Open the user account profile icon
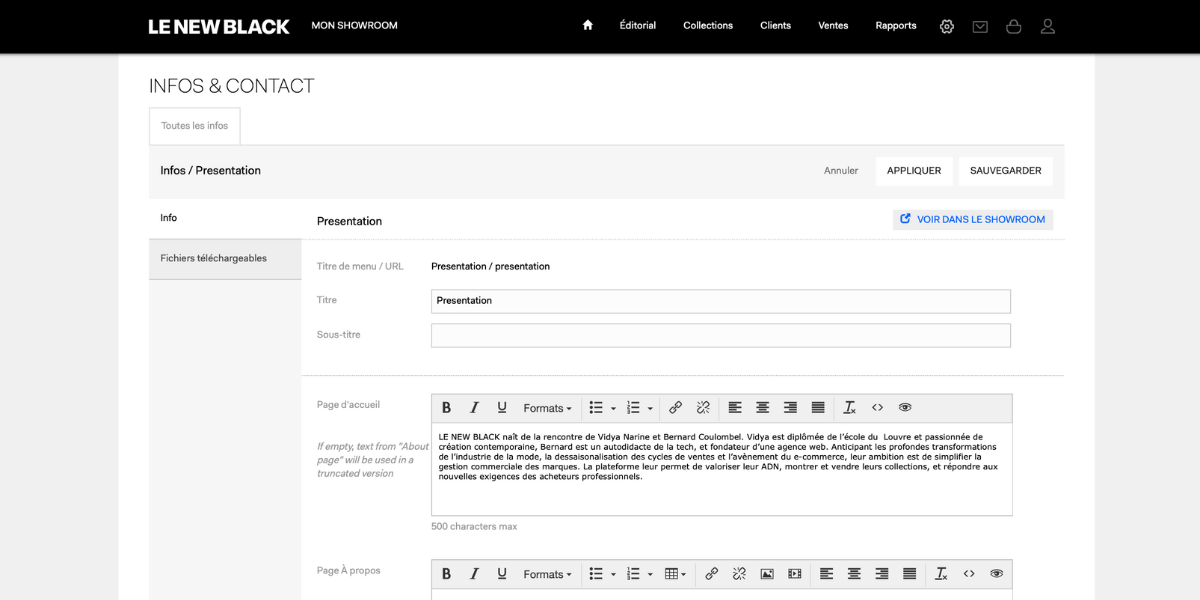 click(x=1048, y=26)
